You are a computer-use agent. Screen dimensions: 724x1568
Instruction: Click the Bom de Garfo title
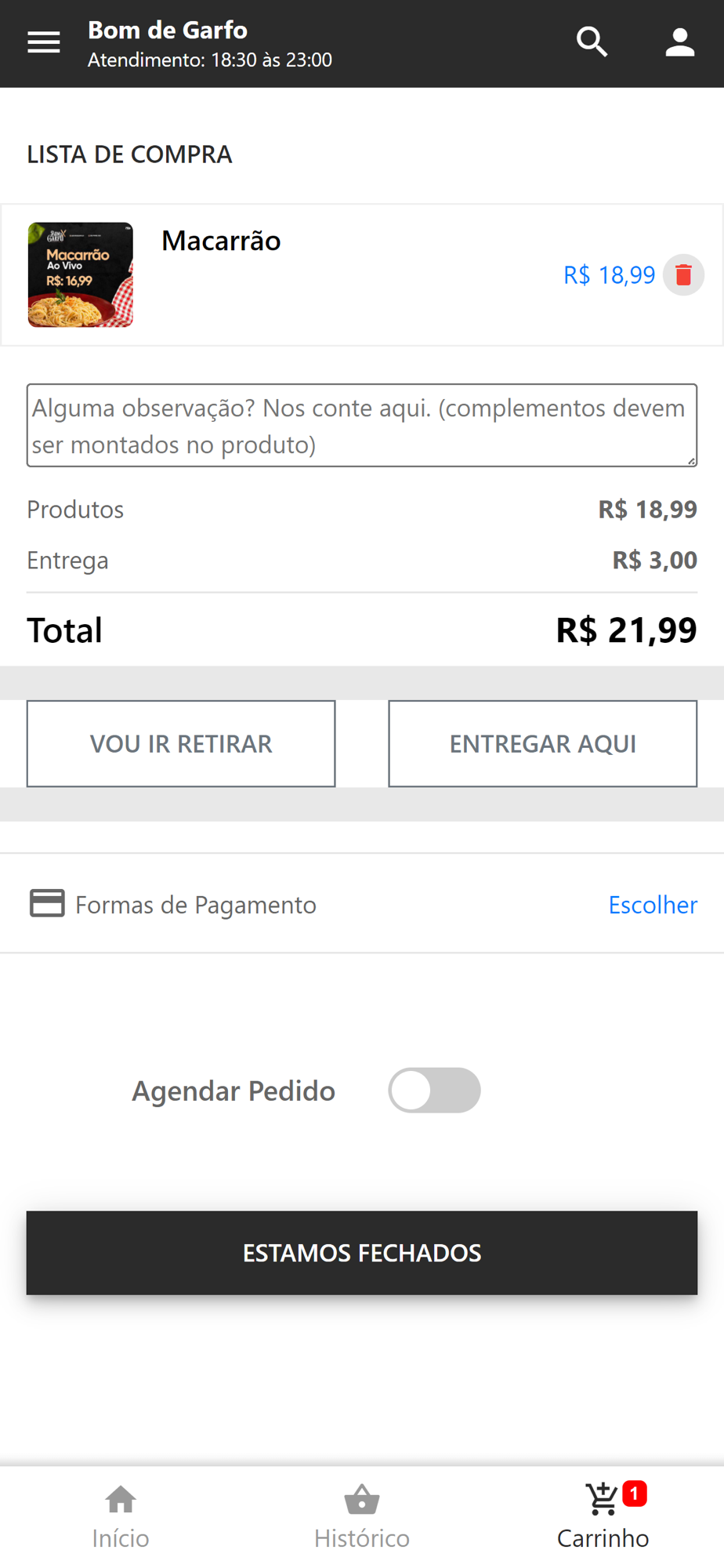coord(168,30)
